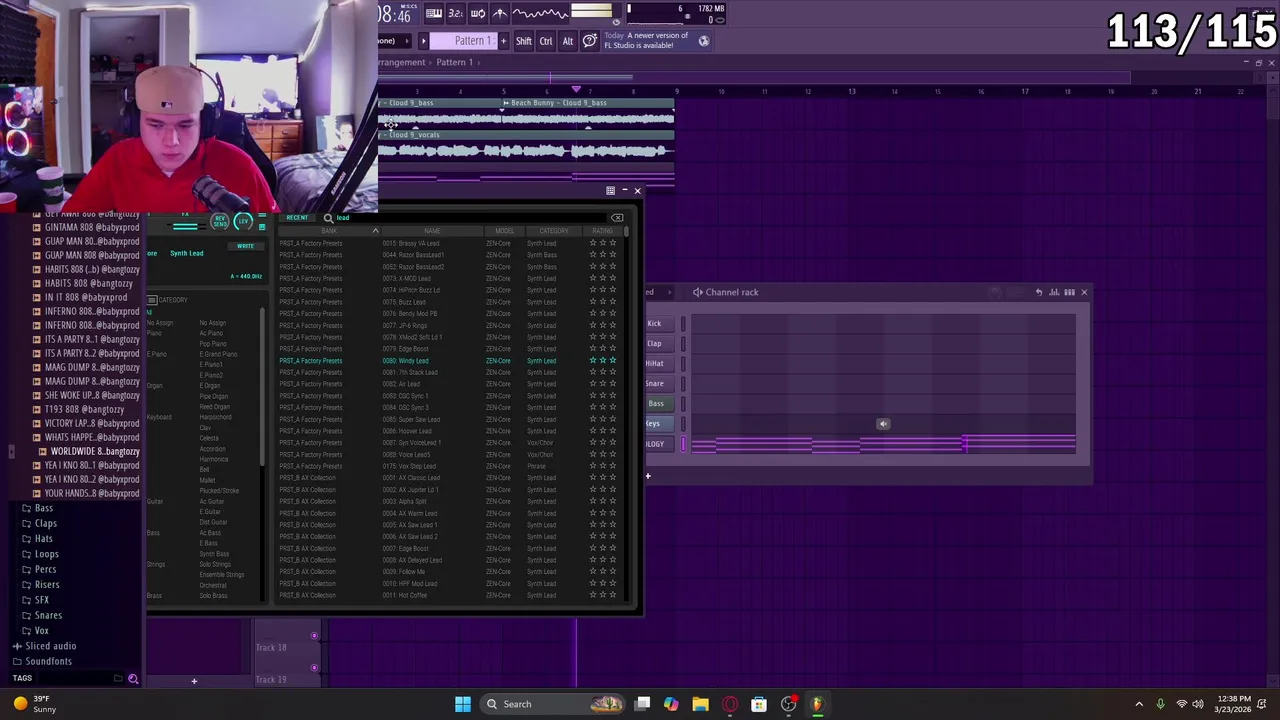Screen dimensions: 1280x720
Task: Adjust the LEV level knob
Action: tap(243, 221)
